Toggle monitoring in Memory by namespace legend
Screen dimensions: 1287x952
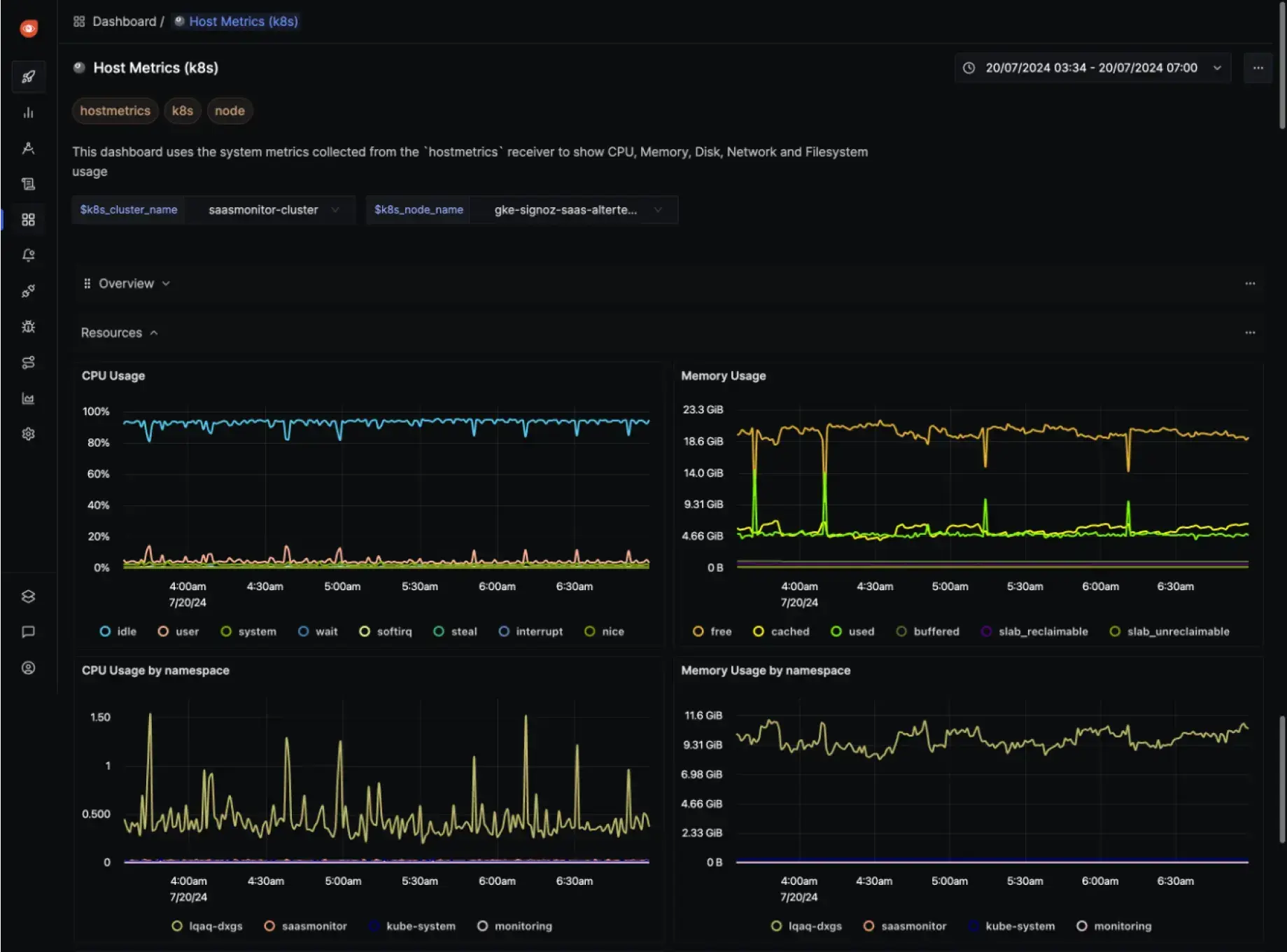click(1114, 926)
